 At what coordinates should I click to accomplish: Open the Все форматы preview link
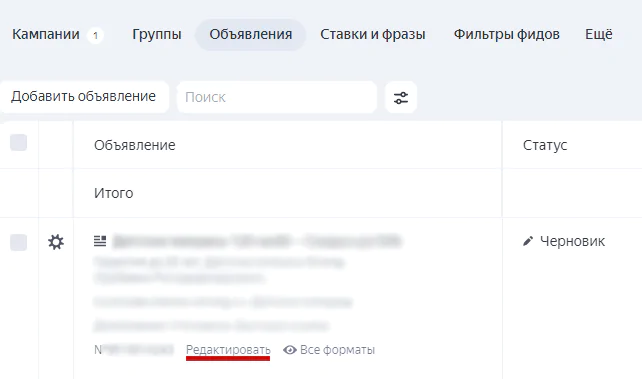[337, 350]
